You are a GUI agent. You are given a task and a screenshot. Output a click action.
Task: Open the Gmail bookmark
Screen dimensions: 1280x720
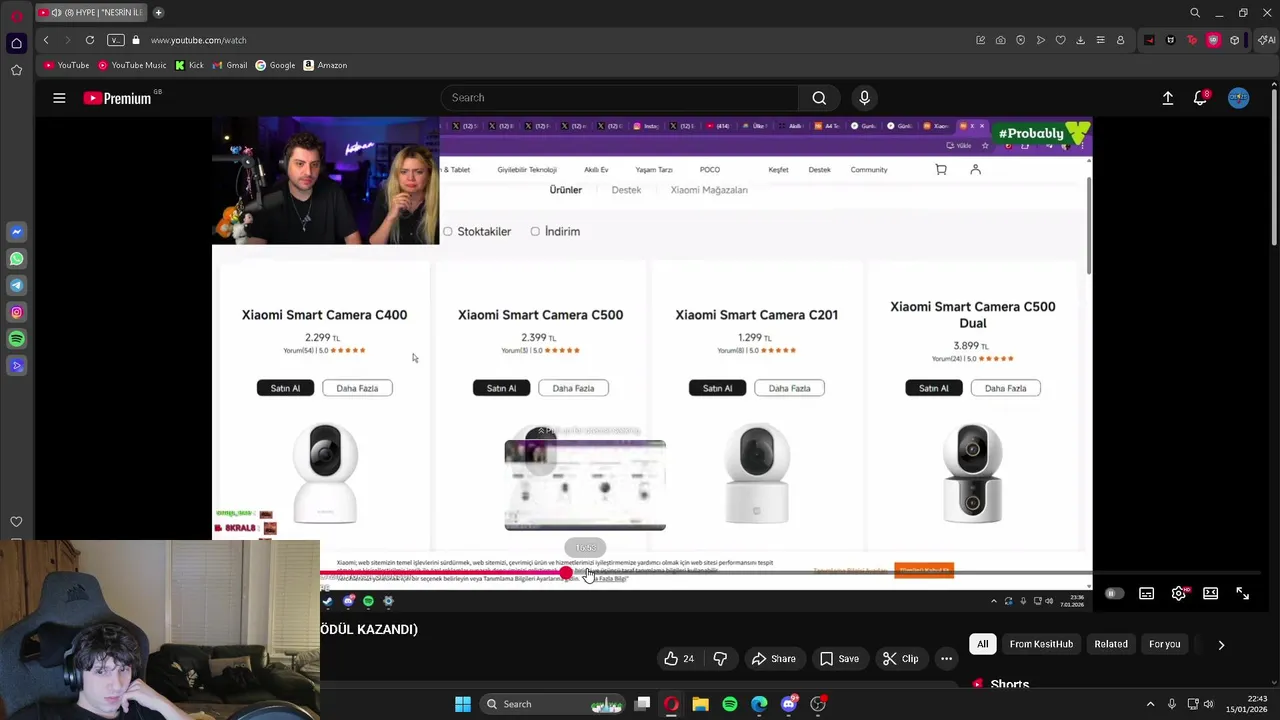click(x=229, y=66)
